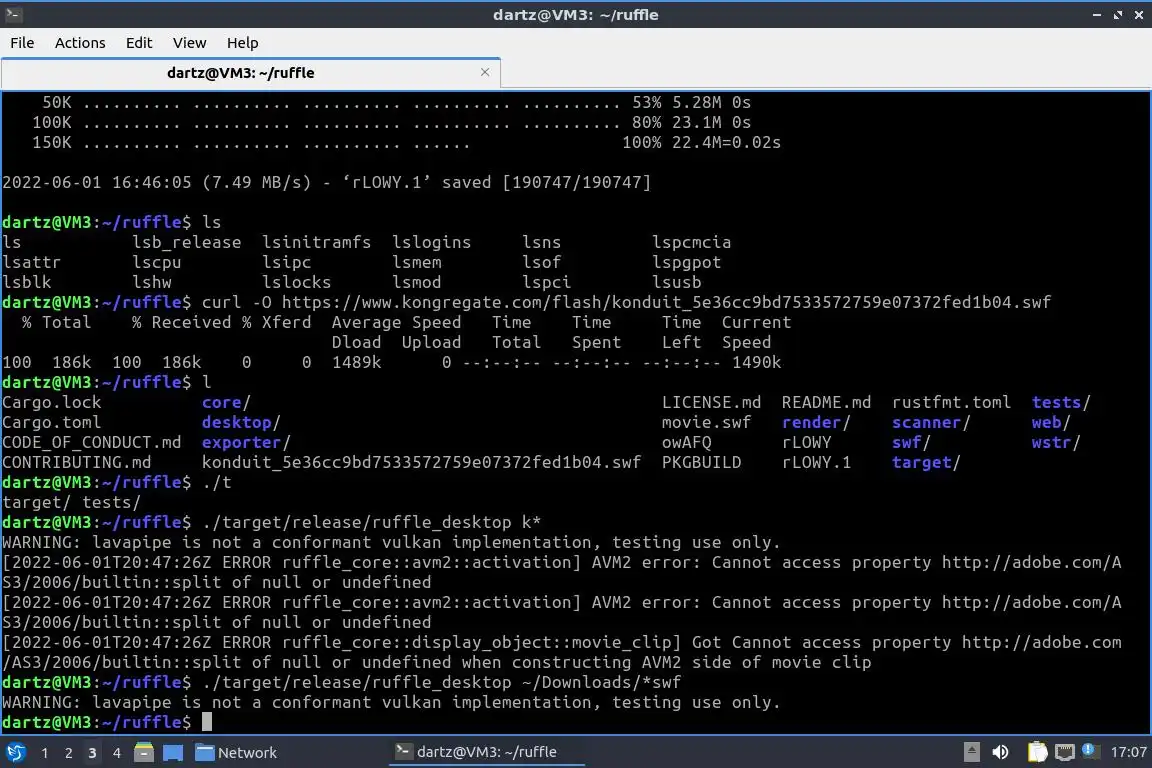Minimize the terminal window
The width and height of the screenshot is (1152, 768).
tap(1097, 15)
